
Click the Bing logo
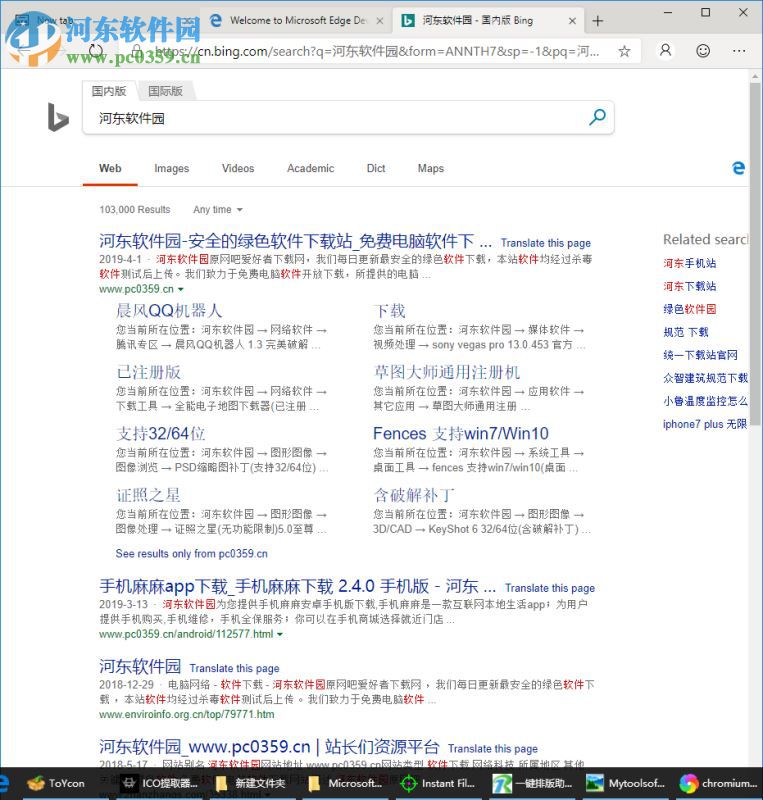58,117
